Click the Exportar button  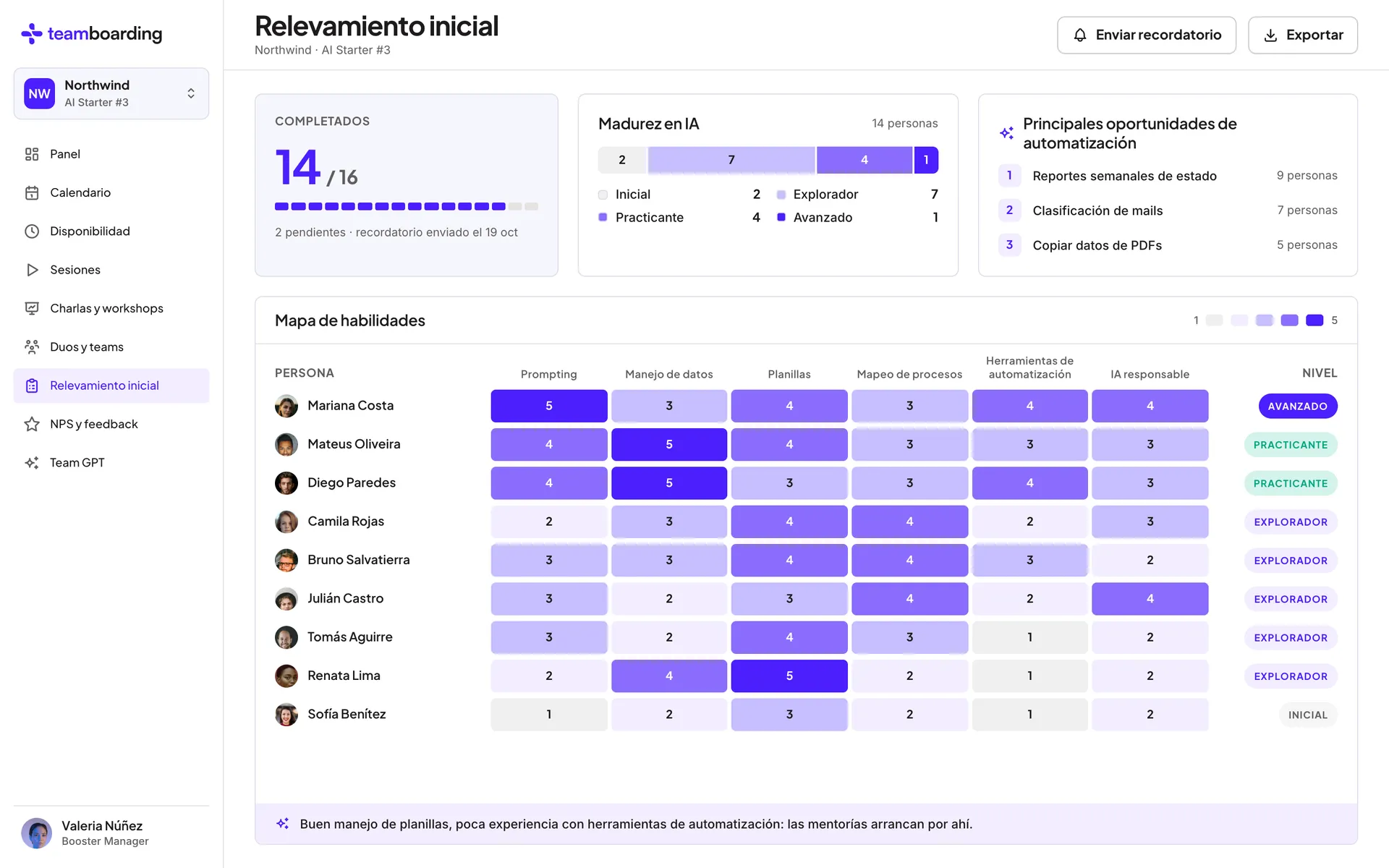pyautogui.click(x=1303, y=35)
